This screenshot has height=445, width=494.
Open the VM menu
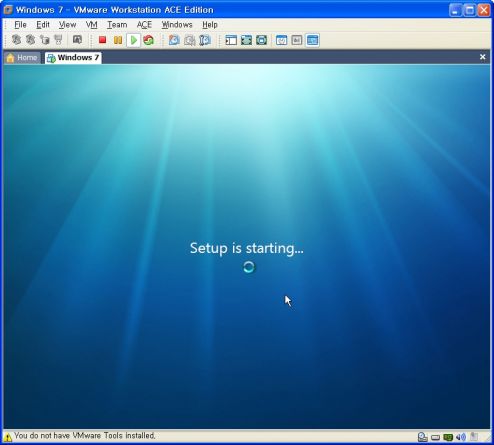click(92, 25)
